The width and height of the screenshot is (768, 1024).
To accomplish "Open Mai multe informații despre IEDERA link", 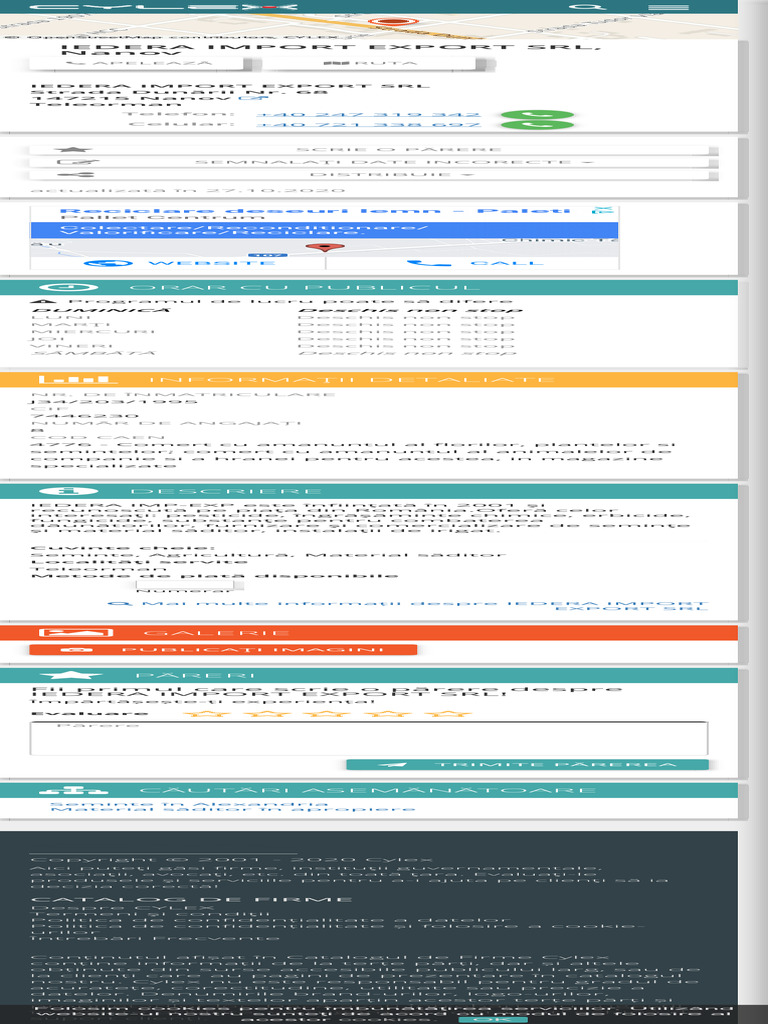I will 408,605.
